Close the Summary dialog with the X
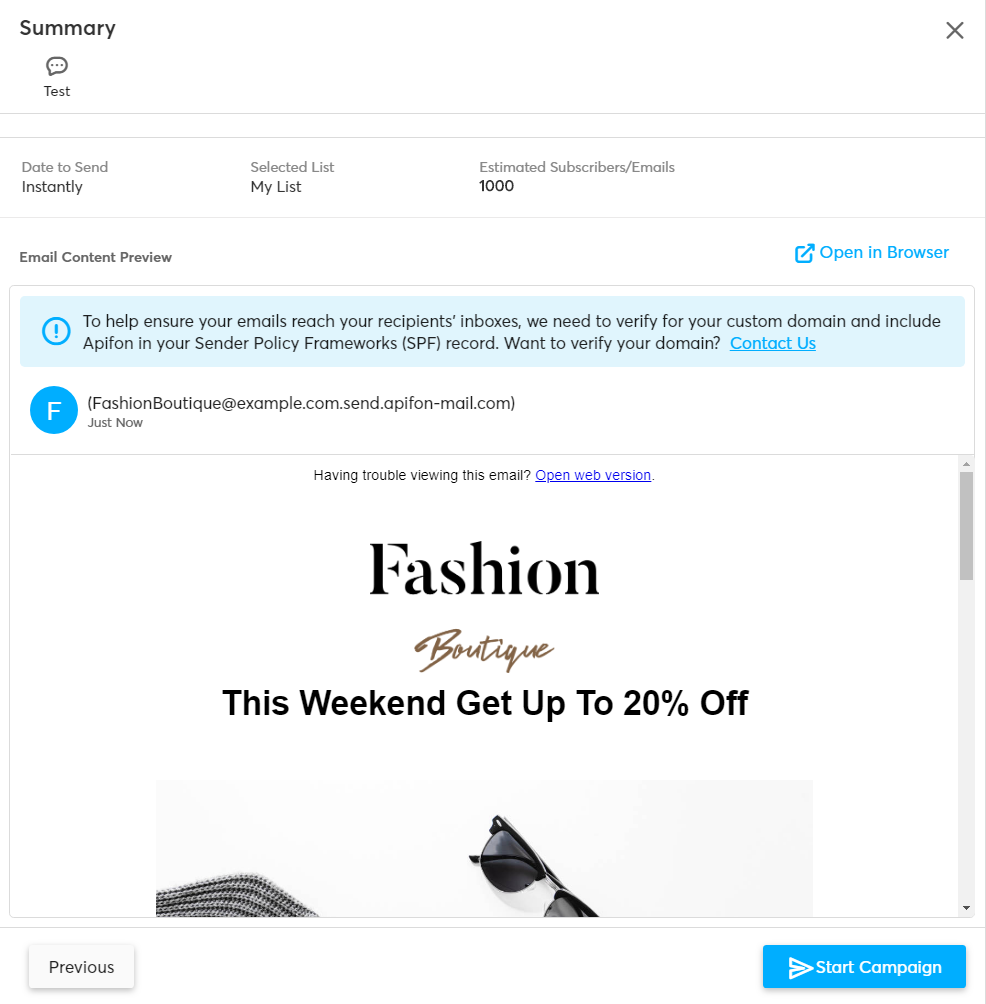Screen dimensions: 986x1004 coord(955,30)
